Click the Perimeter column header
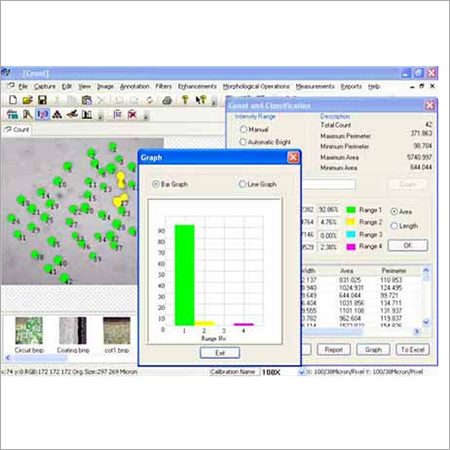 click(x=394, y=271)
